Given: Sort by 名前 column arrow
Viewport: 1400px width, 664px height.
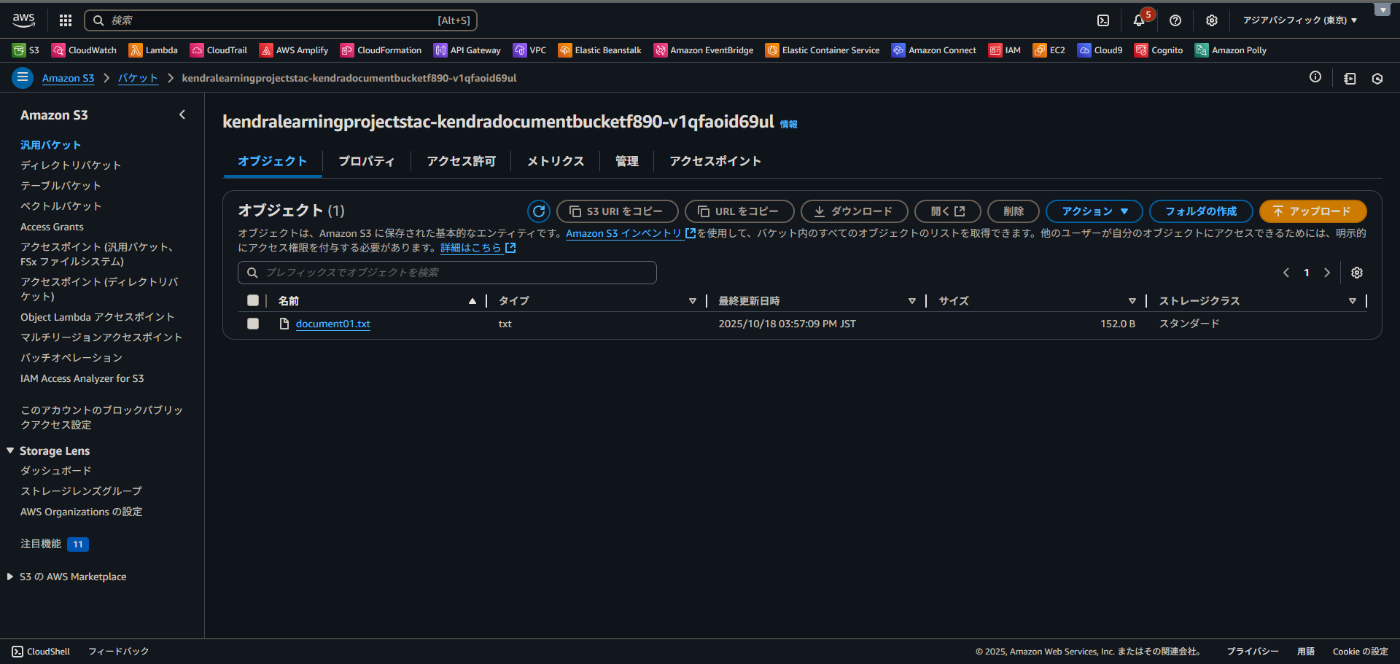Looking at the screenshot, I should pos(472,301).
